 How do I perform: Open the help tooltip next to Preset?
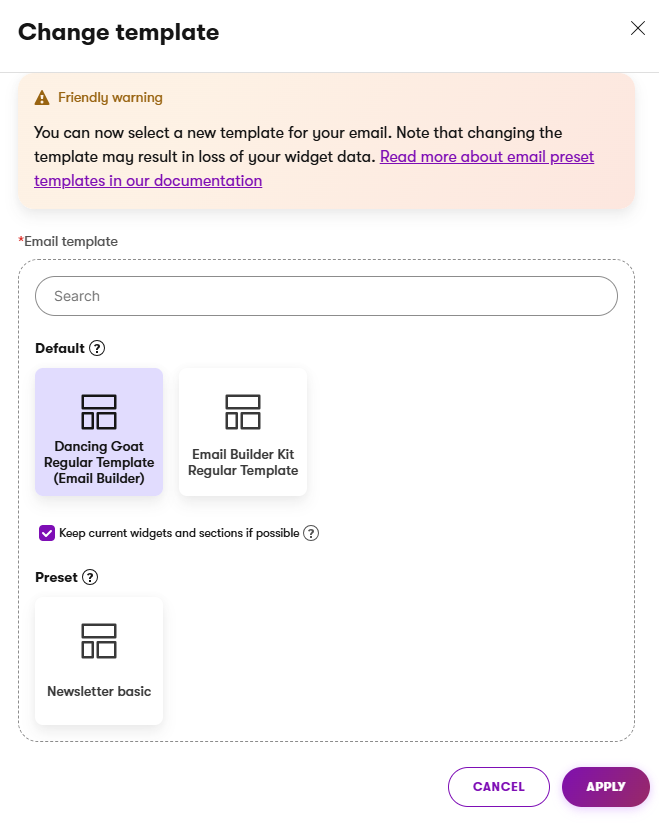(x=89, y=577)
